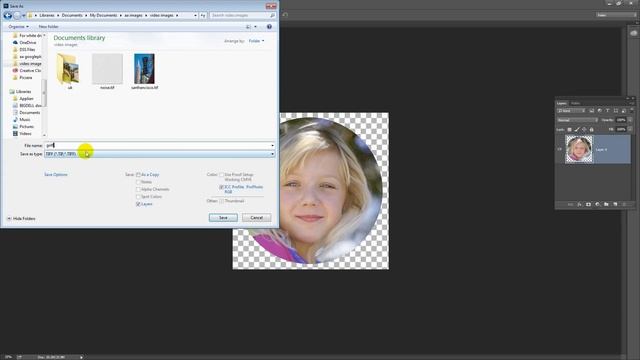The height and width of the screenshot is (360, 640).
Task: Switch to the tab beside Layers
Action: pos(575,103)
